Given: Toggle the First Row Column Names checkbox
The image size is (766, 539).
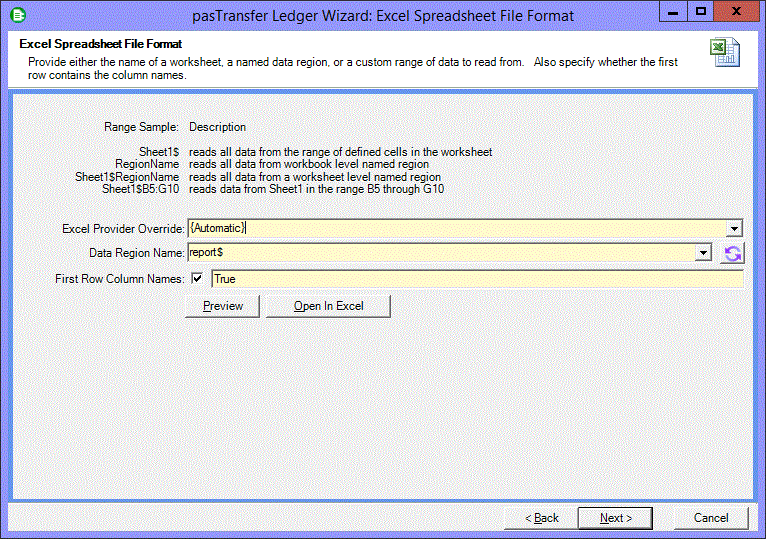Looking at the screenshot, I should (x=197, y=279).
